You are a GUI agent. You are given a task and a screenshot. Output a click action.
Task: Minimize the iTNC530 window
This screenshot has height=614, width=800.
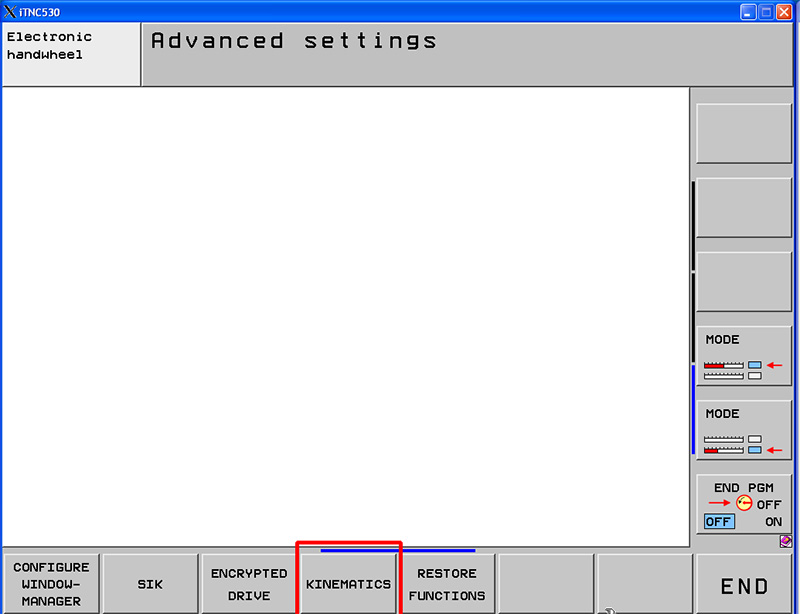pos(749,11)
